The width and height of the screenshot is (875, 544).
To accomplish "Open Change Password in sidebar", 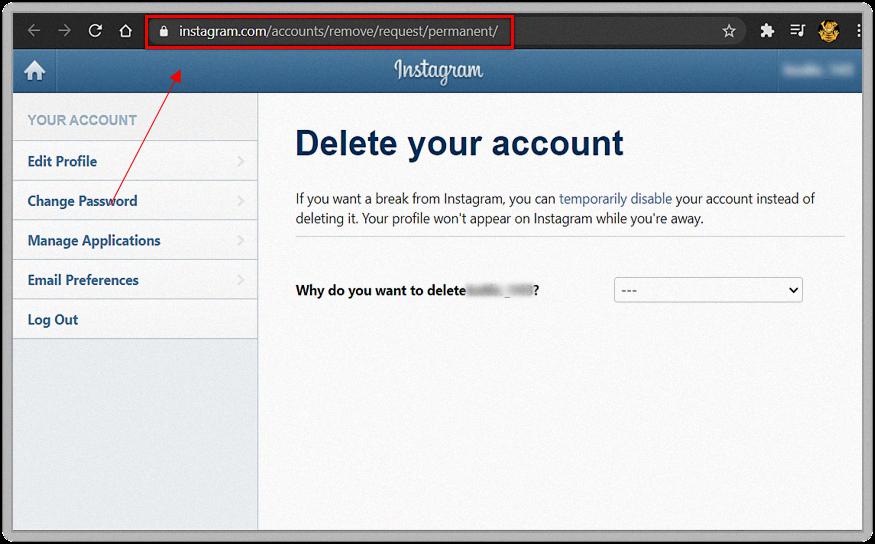I will 135,201.
